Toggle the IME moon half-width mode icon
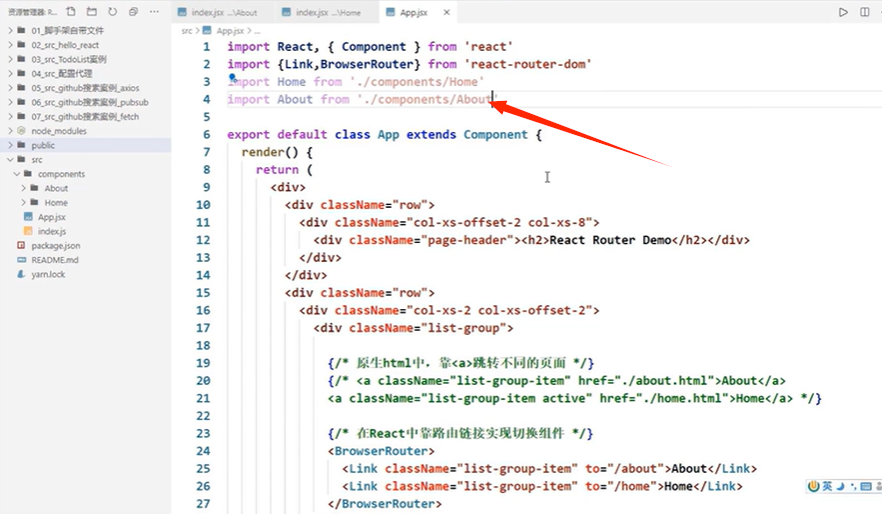 840,486
